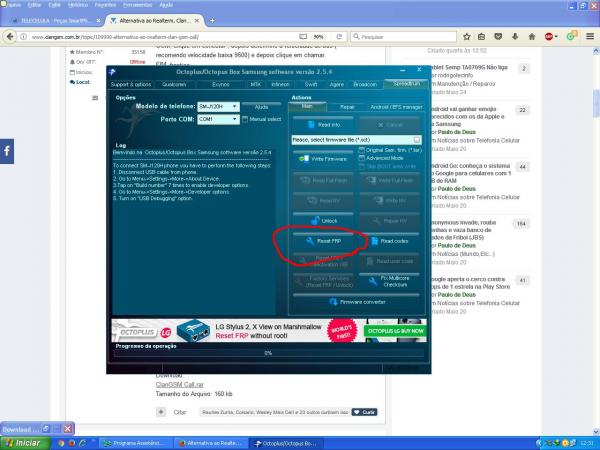Open the red adblock extension dropdown
The image size is (600, 450).
coord(551,37)
